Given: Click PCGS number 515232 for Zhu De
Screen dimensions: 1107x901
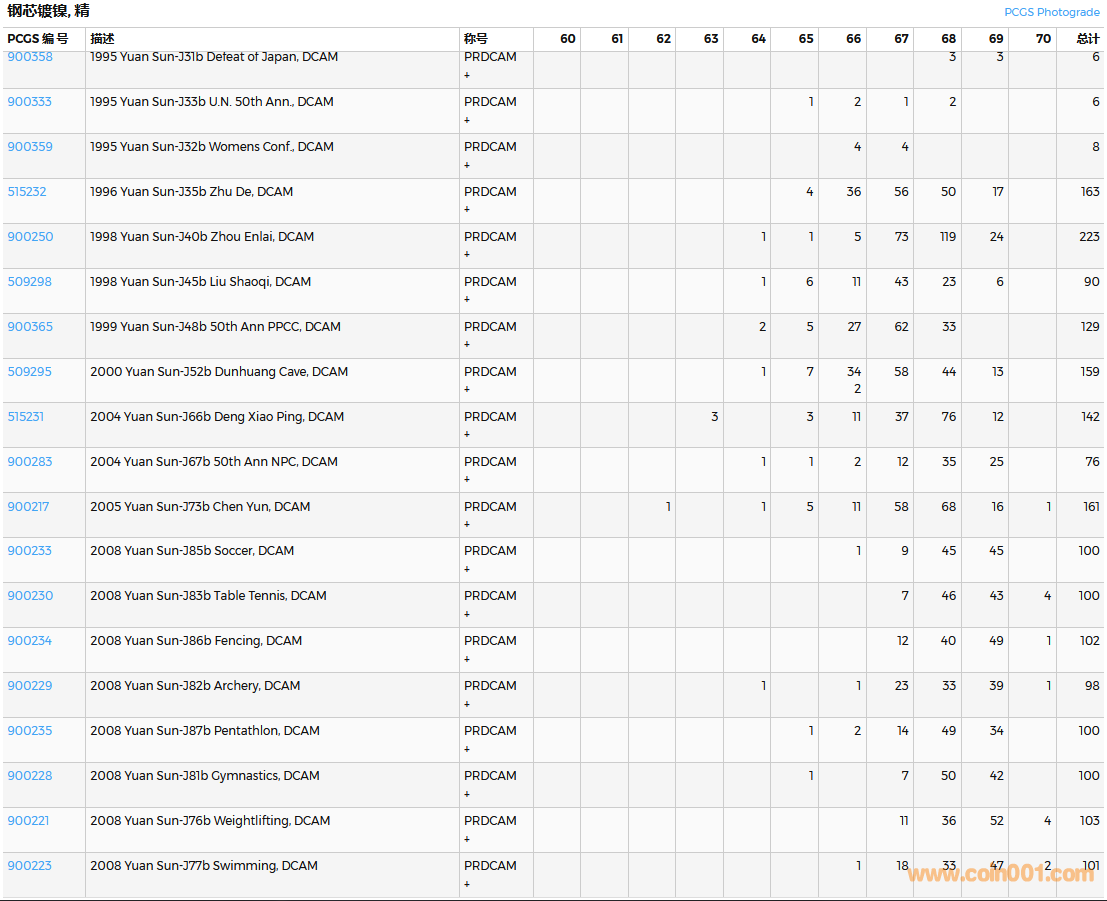Looking at the screenshot, I should coord(27,192).
